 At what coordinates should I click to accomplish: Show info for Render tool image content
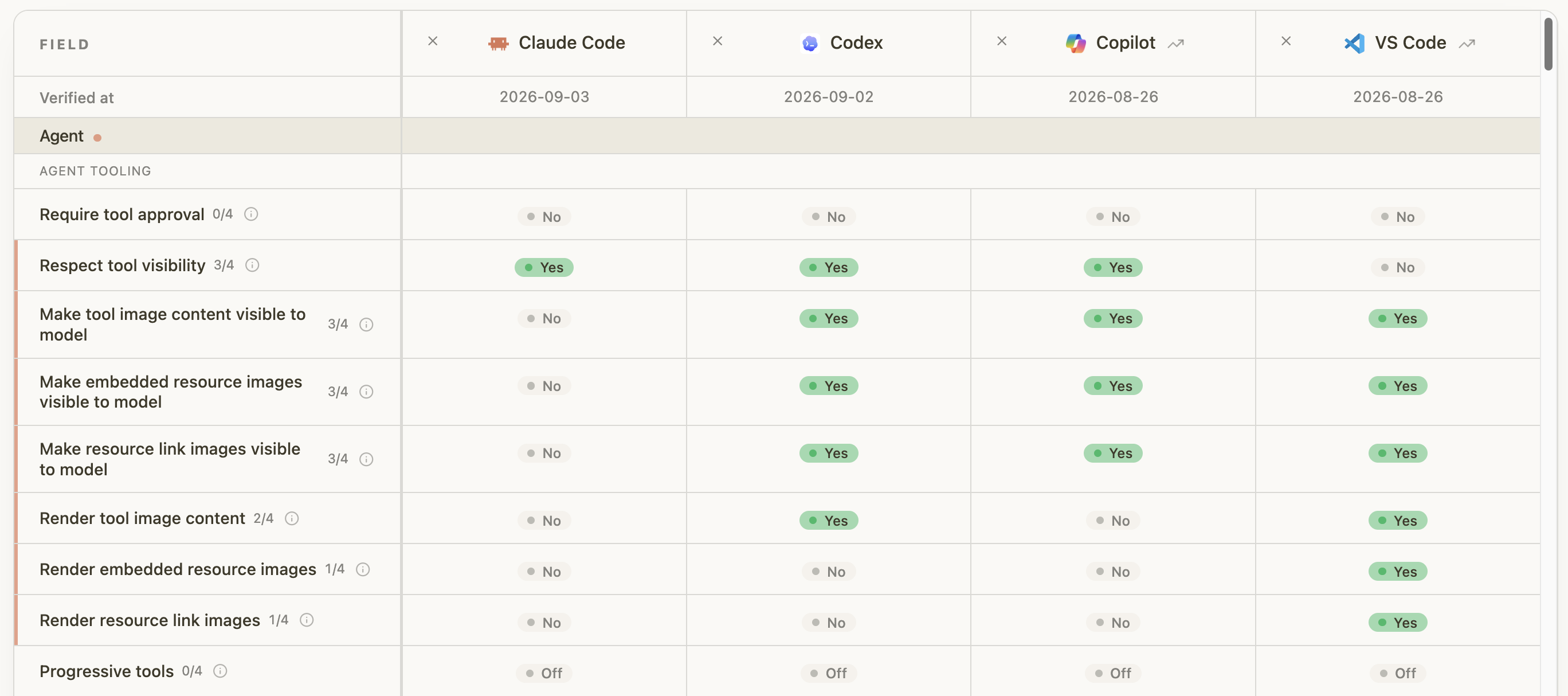click(x=292, y=518)
